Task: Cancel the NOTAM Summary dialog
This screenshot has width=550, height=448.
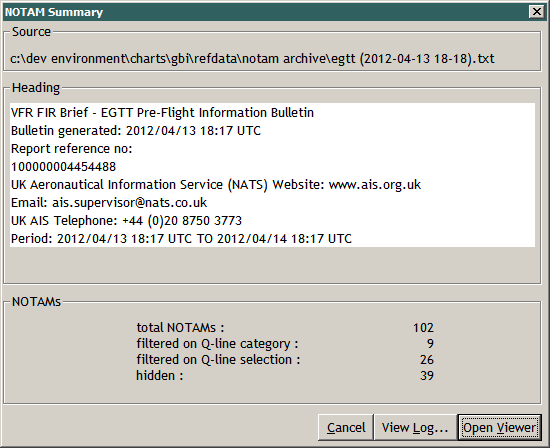Action: (346, 427)
